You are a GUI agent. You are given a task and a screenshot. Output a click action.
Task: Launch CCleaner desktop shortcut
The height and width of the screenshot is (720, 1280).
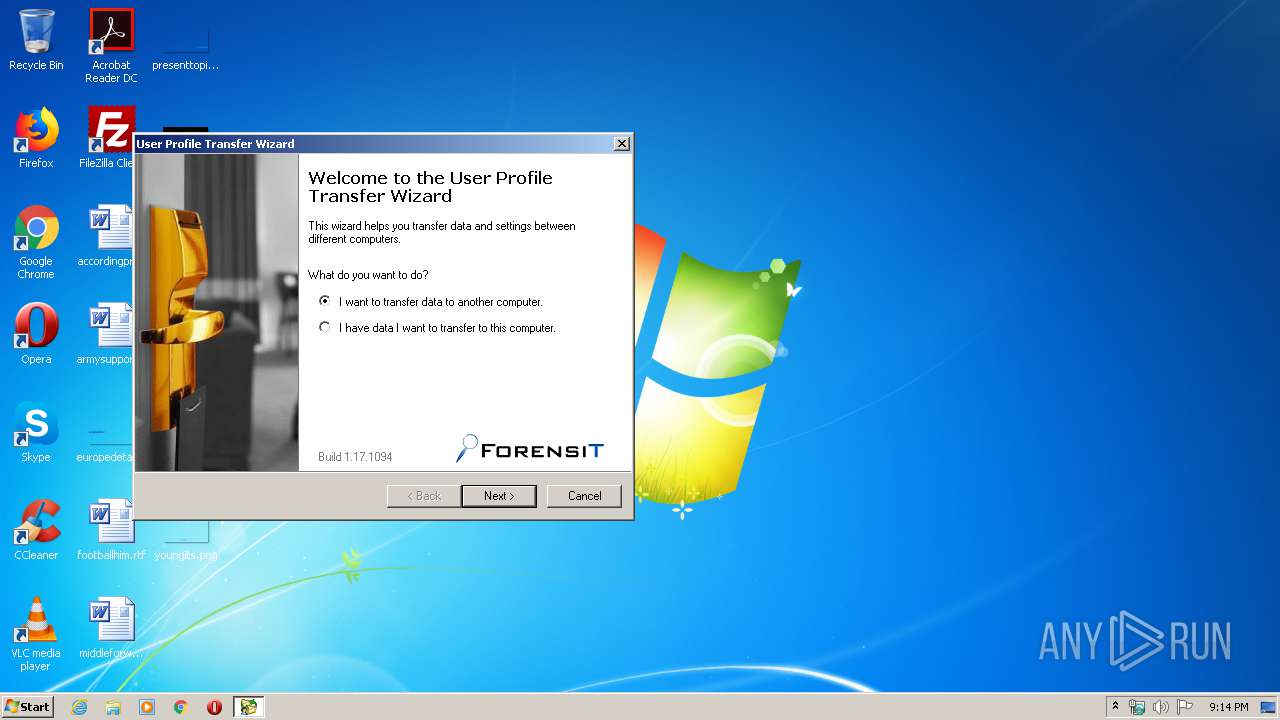click(36, 530)
